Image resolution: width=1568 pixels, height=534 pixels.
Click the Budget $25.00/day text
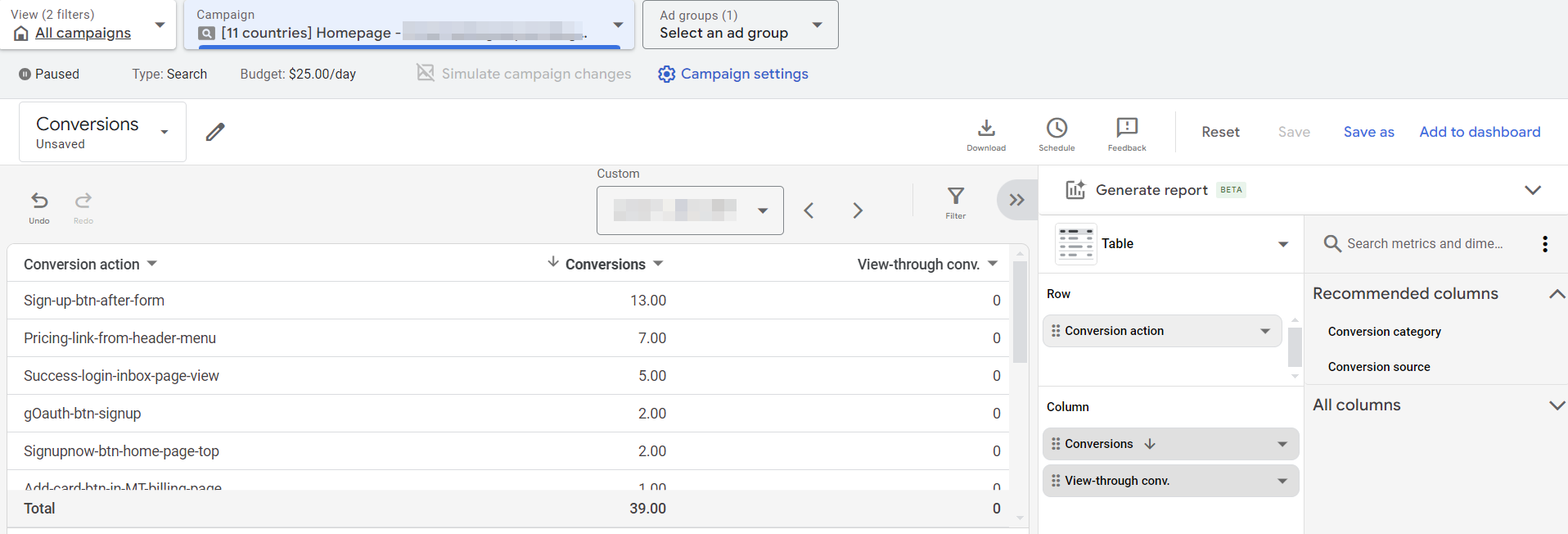click(x=298, y=74)
